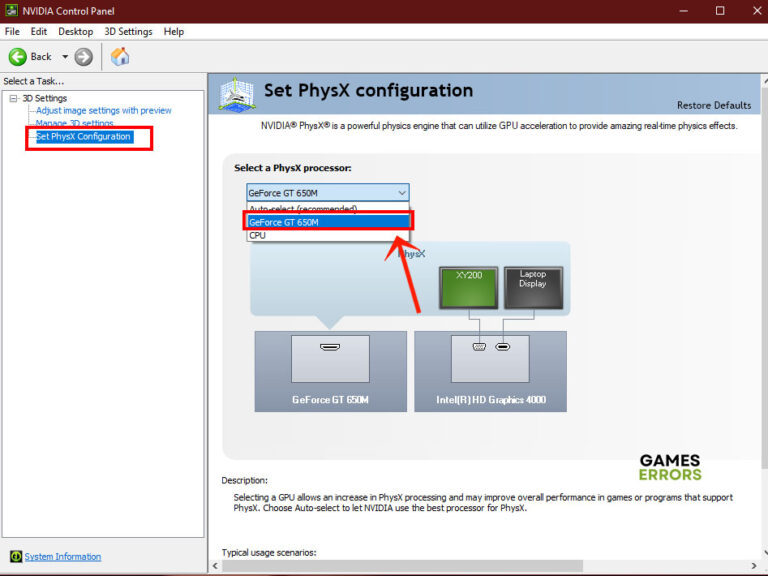The image size is (768, 576).
Task: Choose Auto-select (recommended) option
Action: click(x=302, y=209)
